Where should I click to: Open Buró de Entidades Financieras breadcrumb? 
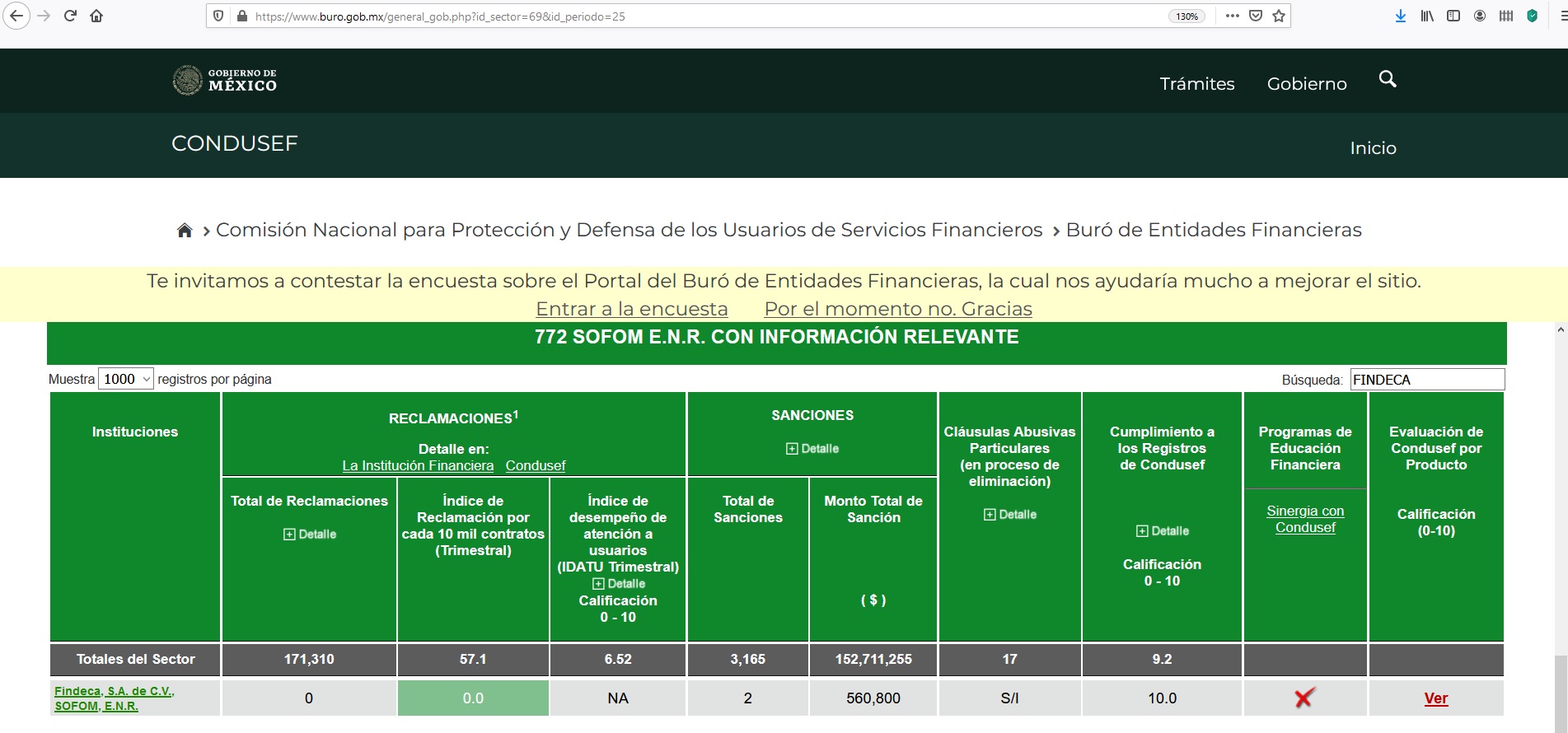1214,230
